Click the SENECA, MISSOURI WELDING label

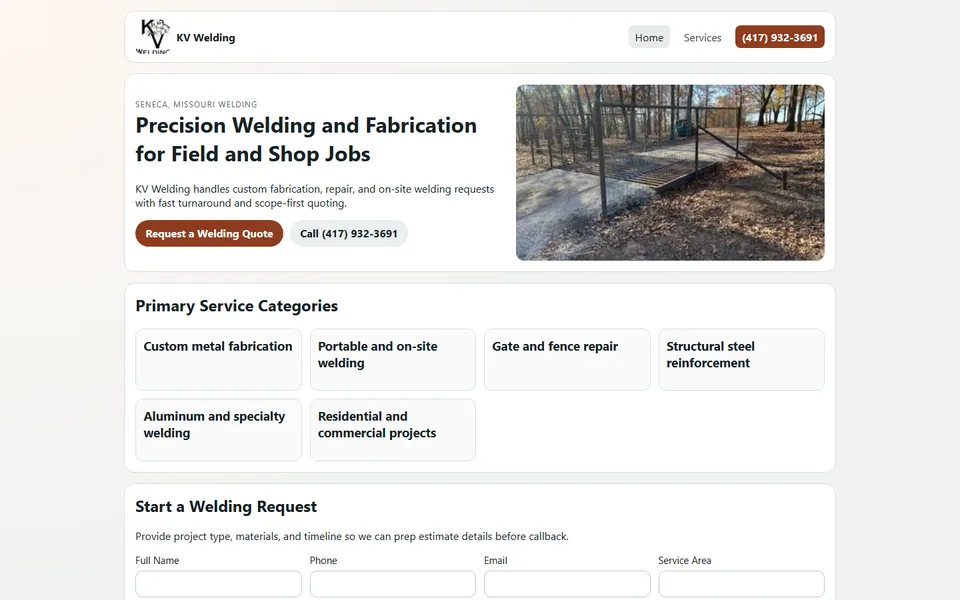[x=197, y=104]
